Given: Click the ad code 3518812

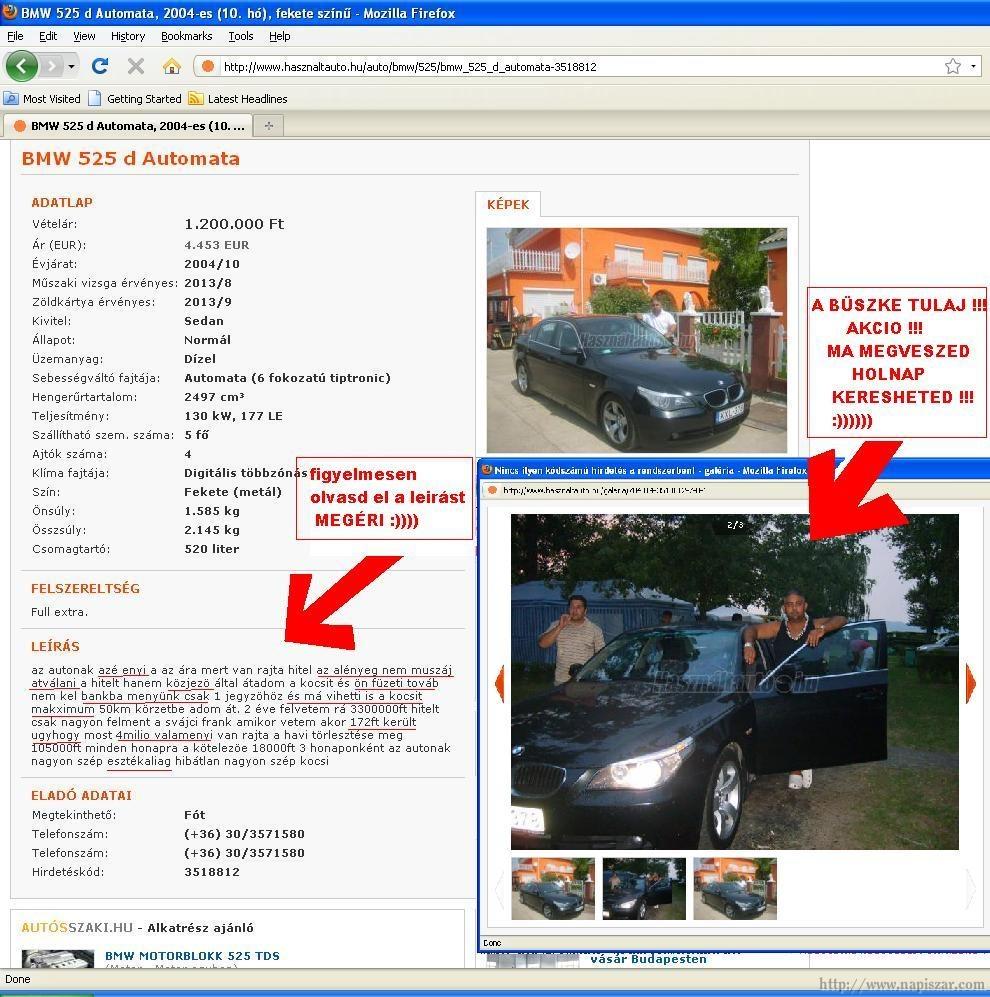Looking at the screenshot, I should click(x=212, y=872).
